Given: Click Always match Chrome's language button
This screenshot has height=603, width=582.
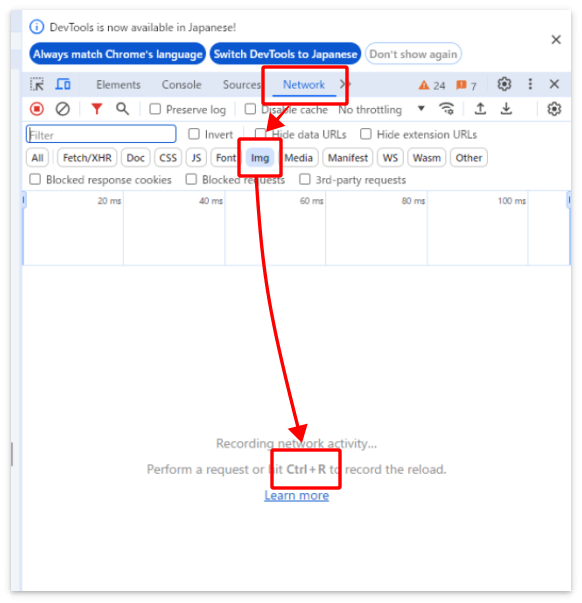Looking at the screenshot, I should click(x=117, y=54).
